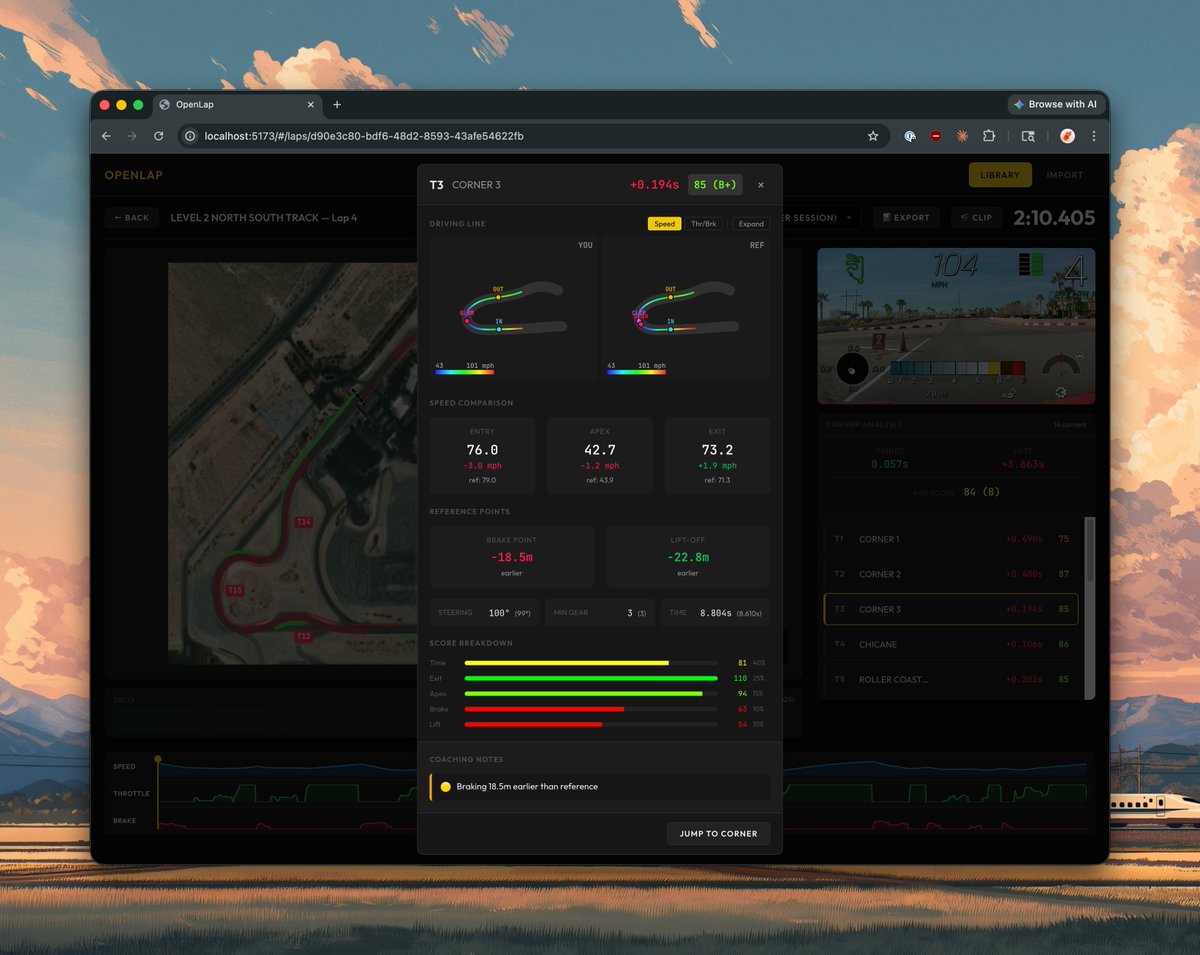This screenshot has width=1200, height=955.
Task: Select the Speed driving line mode
Action: [664, 224]
